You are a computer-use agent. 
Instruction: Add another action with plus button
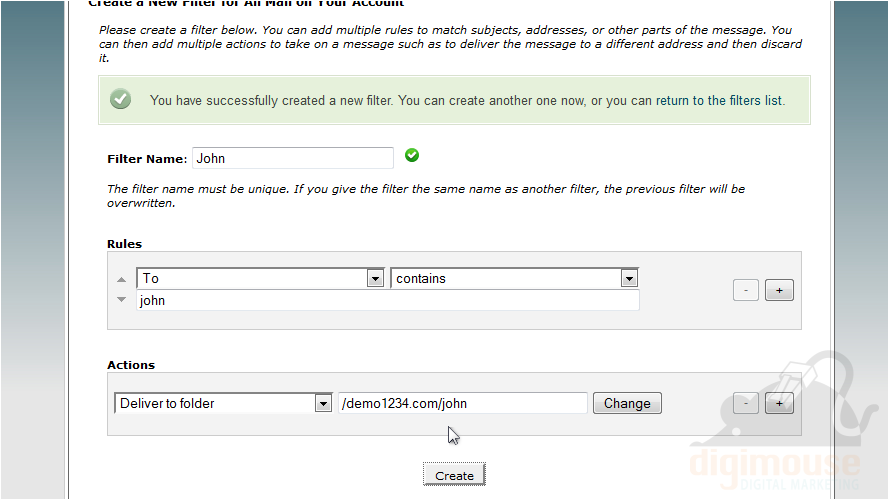[779, 404]
